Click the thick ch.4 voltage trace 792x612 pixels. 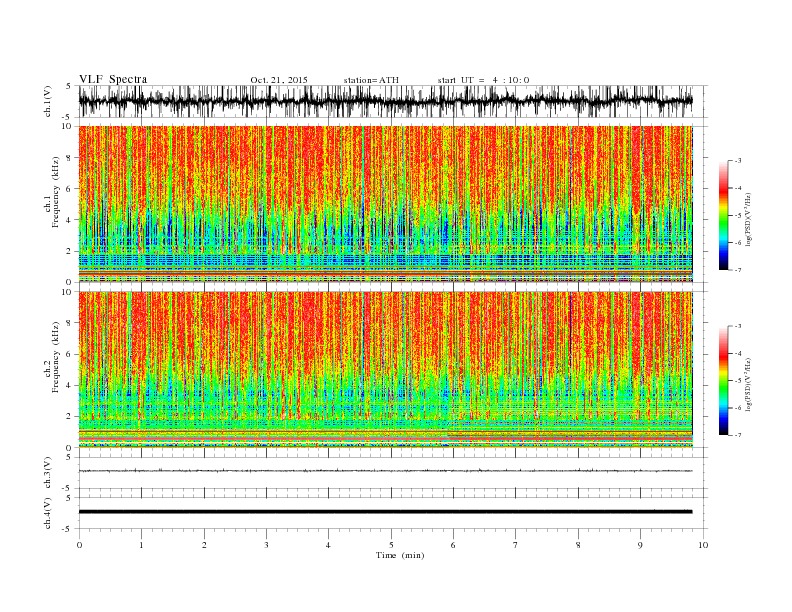click(x=385, y=512)
